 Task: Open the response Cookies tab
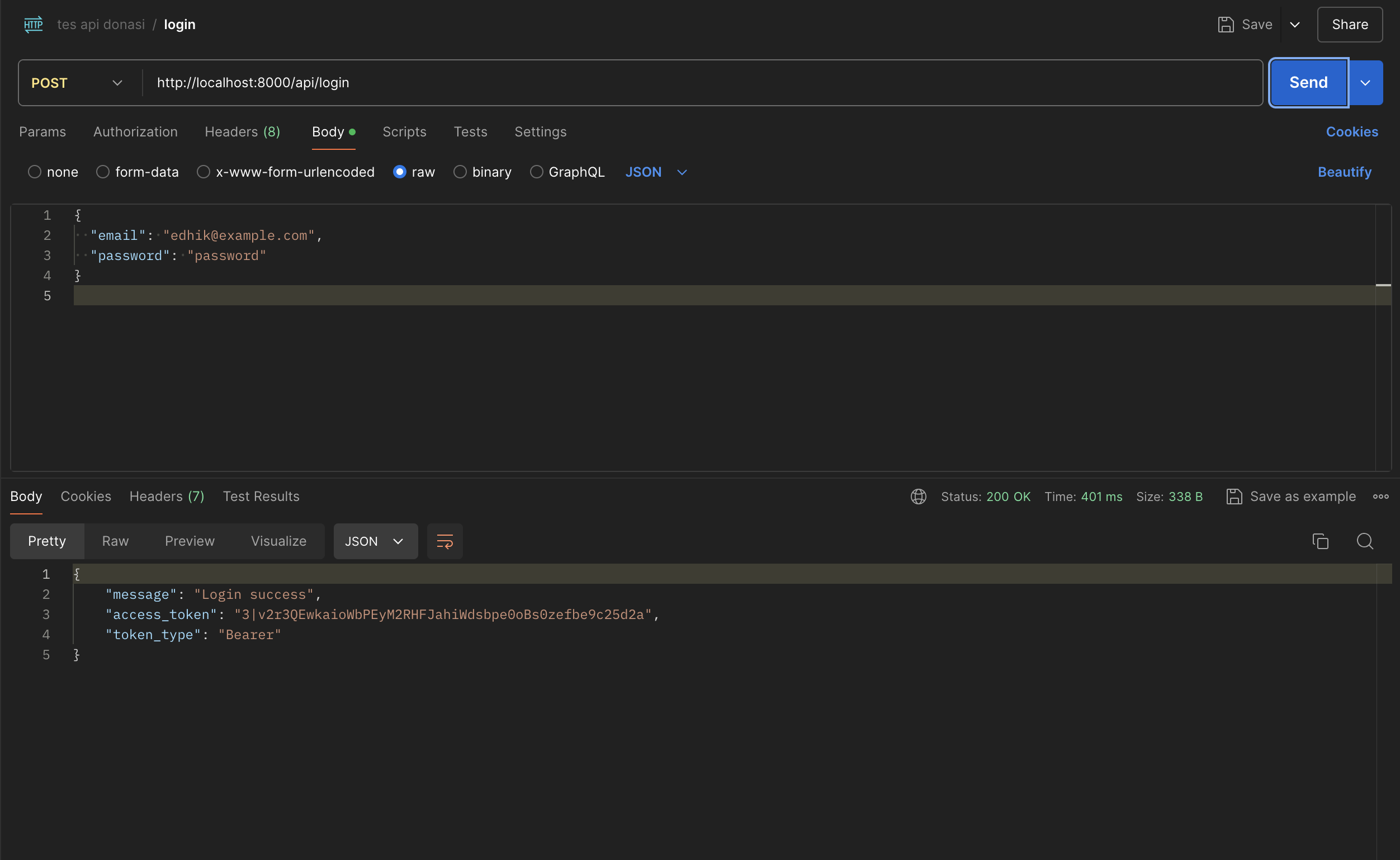(x=86, y=497)
